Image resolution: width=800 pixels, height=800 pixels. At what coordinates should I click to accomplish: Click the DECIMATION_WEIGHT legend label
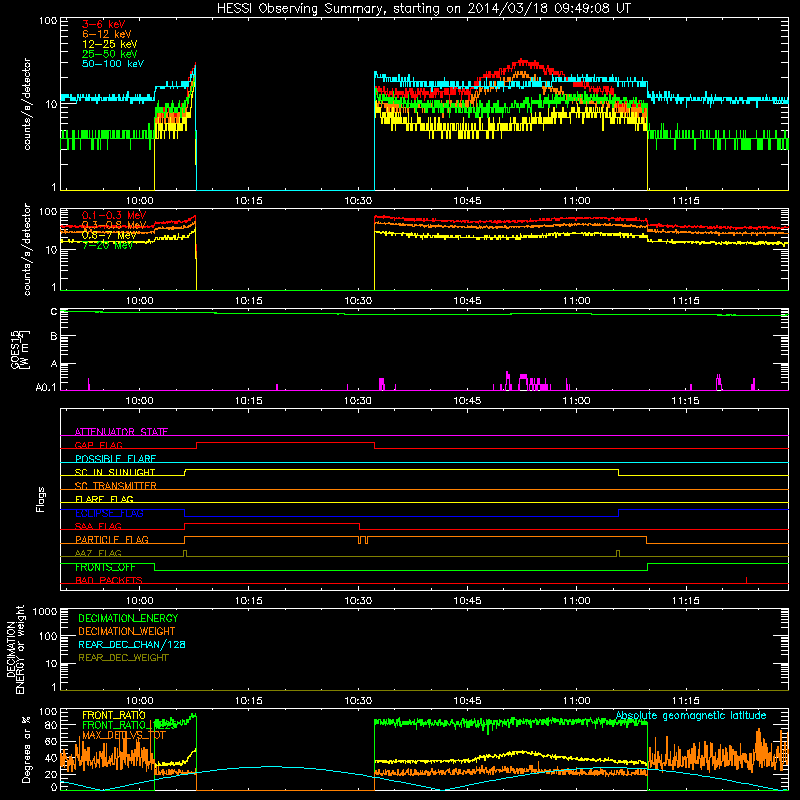click(127, 632)
